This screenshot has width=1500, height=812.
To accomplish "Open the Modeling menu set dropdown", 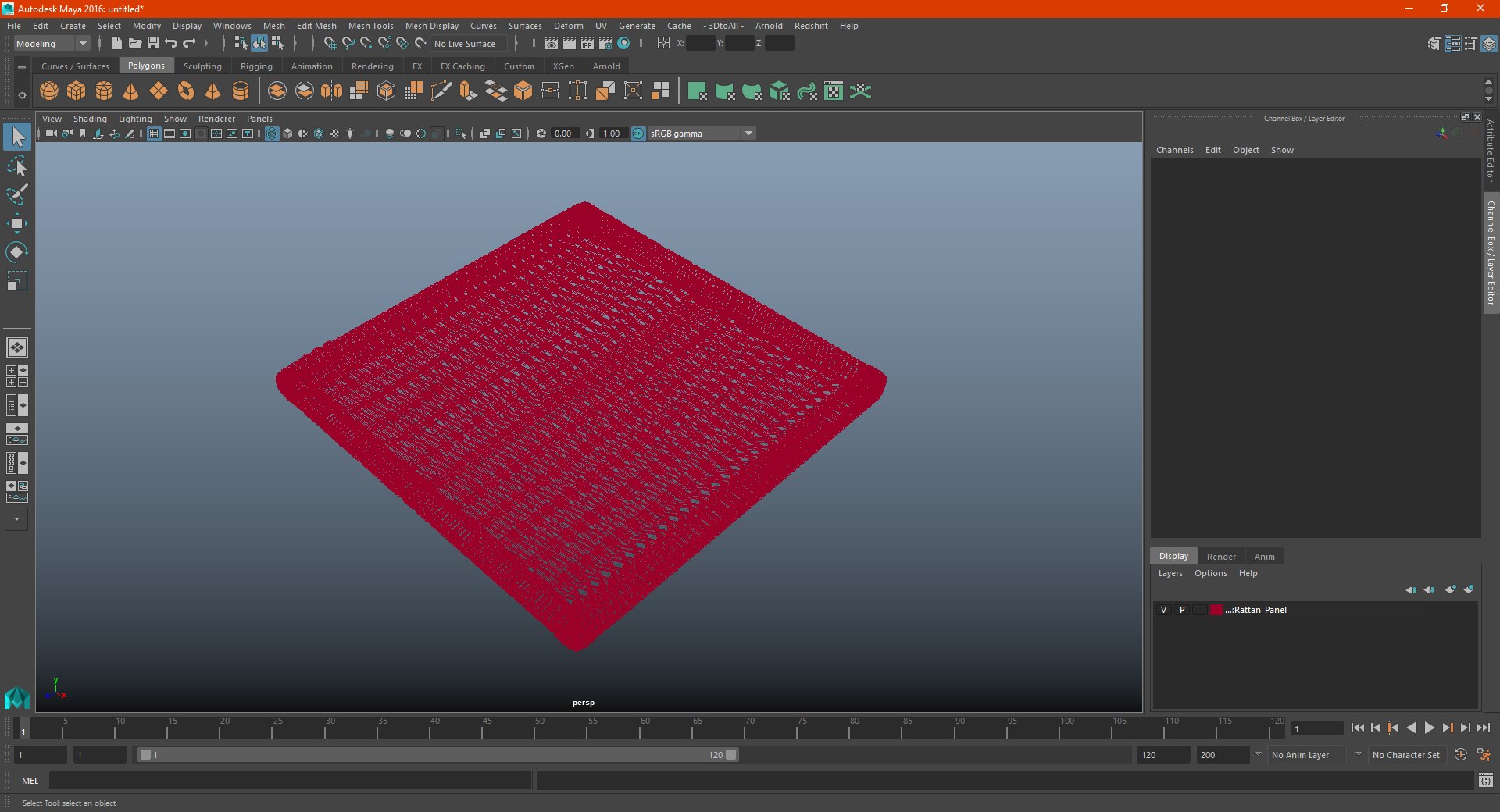I will (x=52, y=44).
